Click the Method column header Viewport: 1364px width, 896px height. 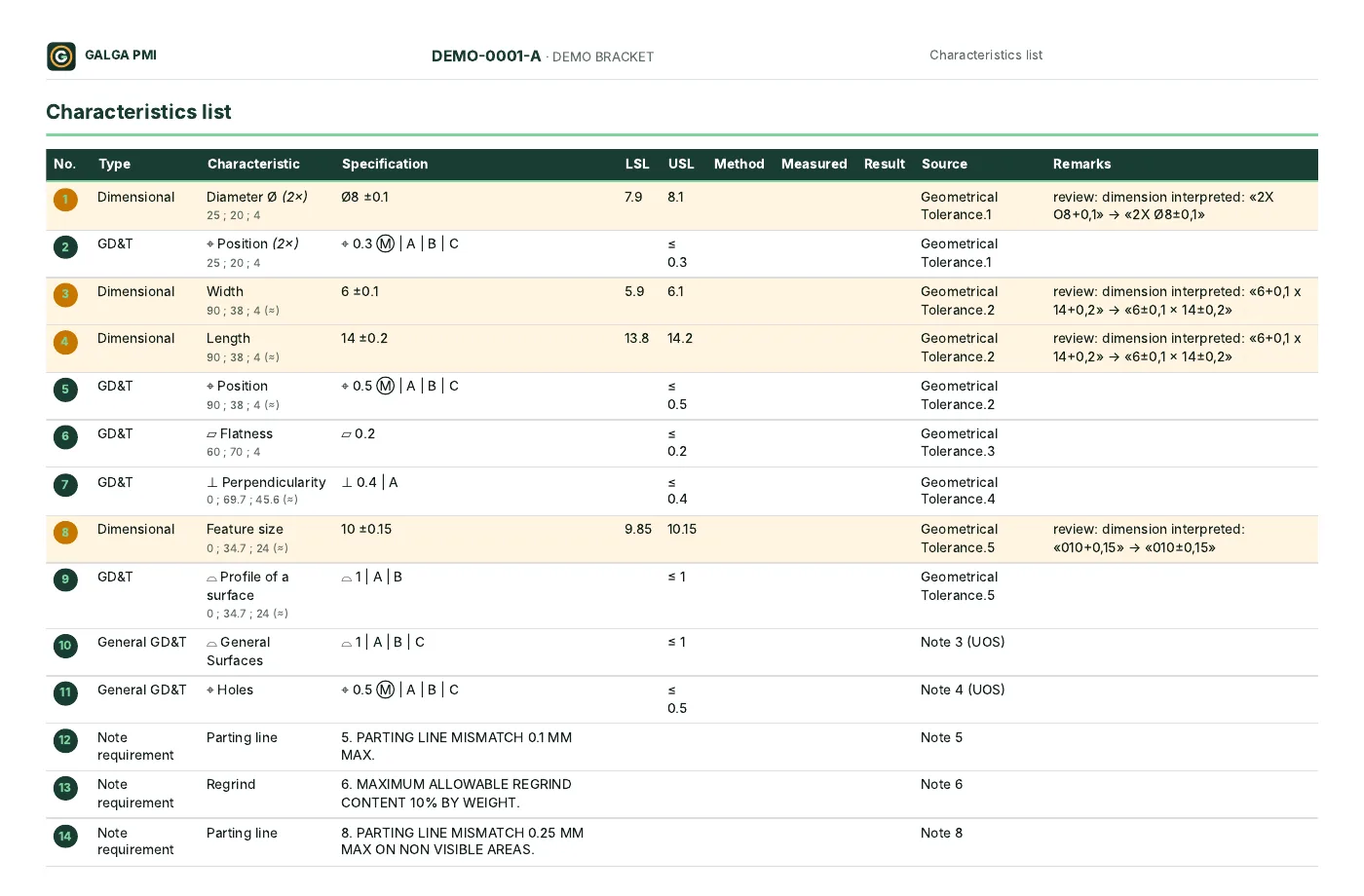[739, 165]
